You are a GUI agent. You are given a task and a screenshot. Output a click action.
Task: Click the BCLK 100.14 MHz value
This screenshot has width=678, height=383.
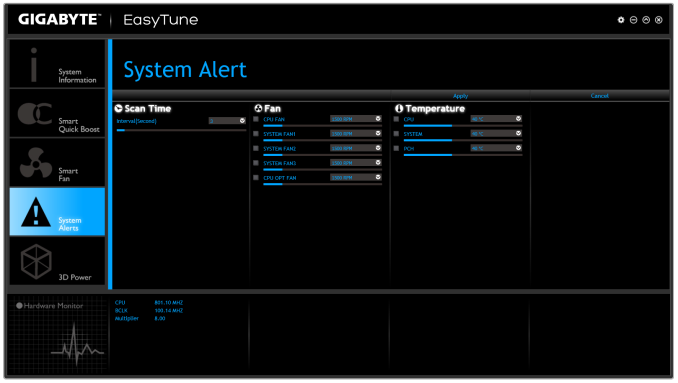click(x=169, y=310)
